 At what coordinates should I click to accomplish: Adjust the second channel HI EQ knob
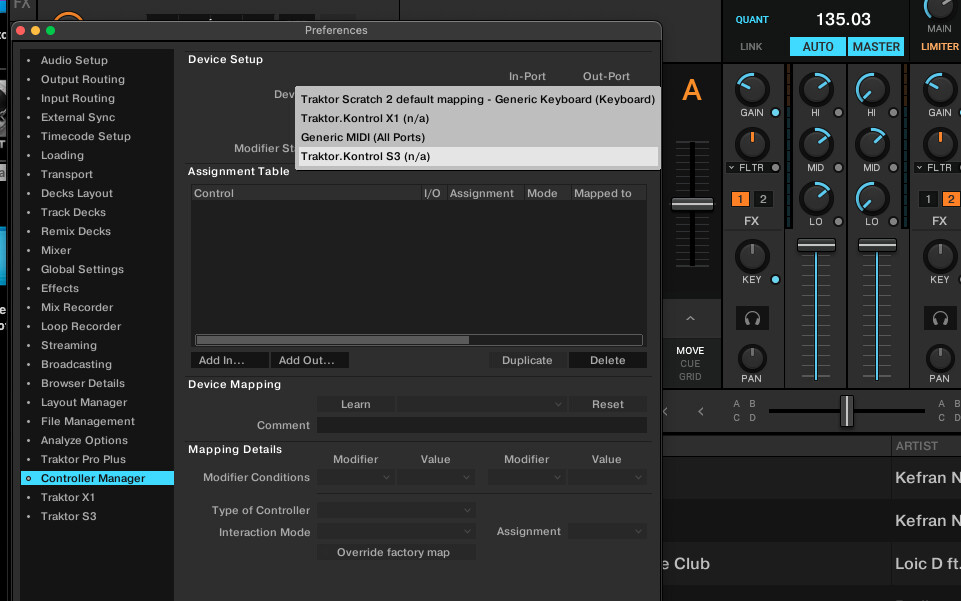(872, 89)
